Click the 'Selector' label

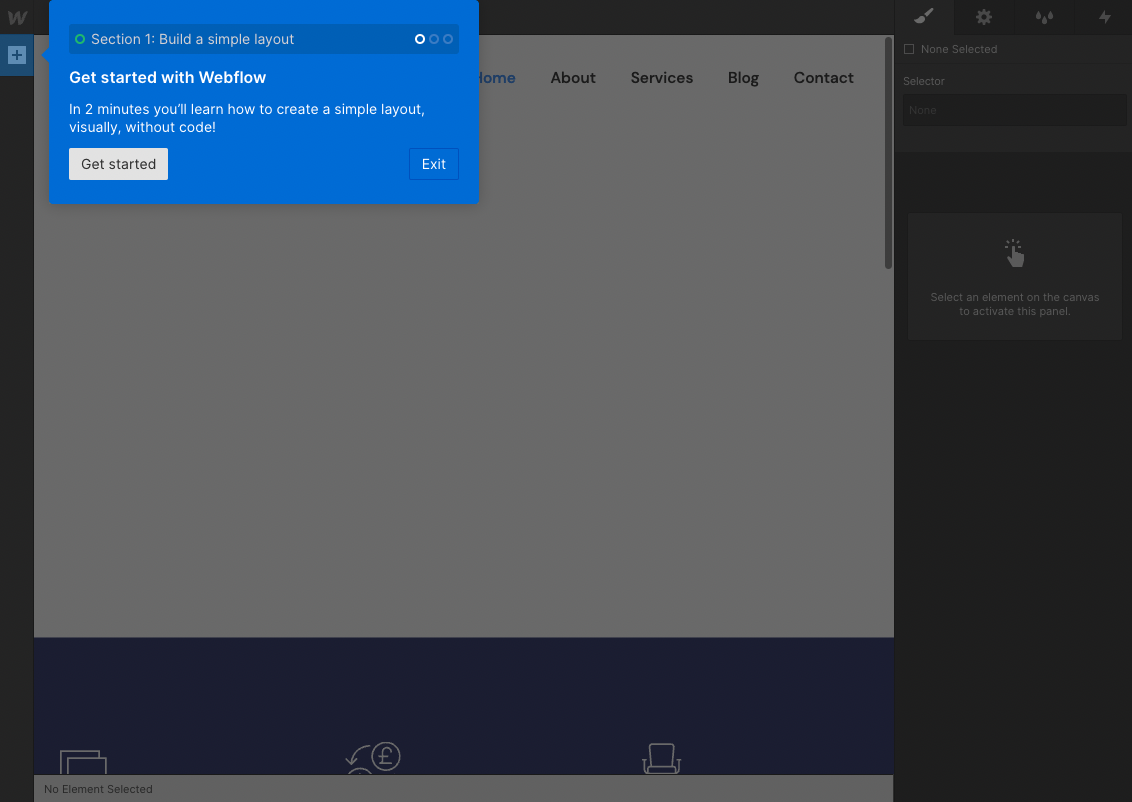923,81
